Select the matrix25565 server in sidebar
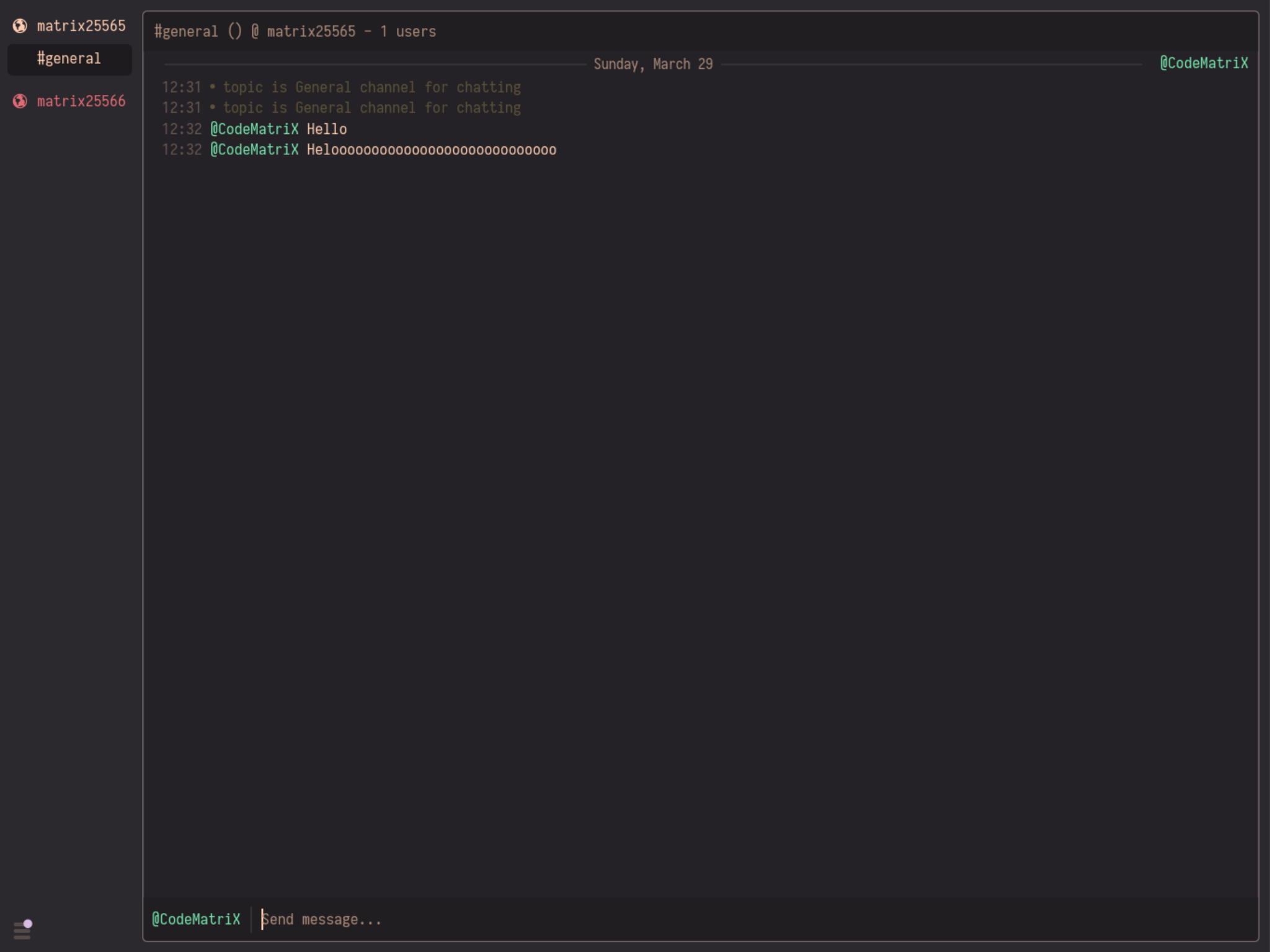This screenshot has width=1270, height=952. [69, 26]
